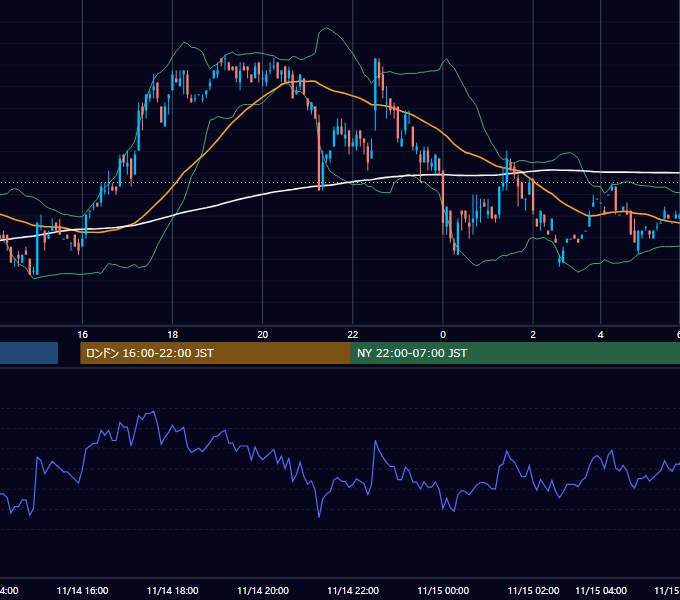
Task: Click the '16' hour label on price chart axis
Action: point(82,335)
